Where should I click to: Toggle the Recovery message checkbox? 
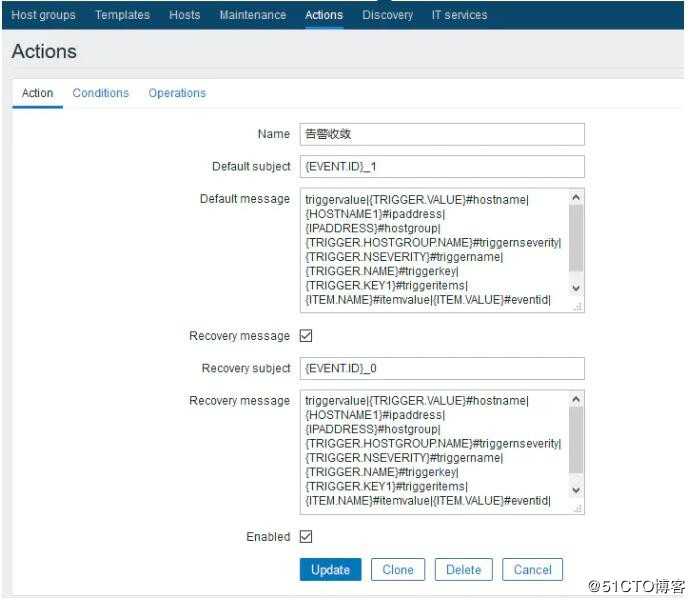pos(306,336)
